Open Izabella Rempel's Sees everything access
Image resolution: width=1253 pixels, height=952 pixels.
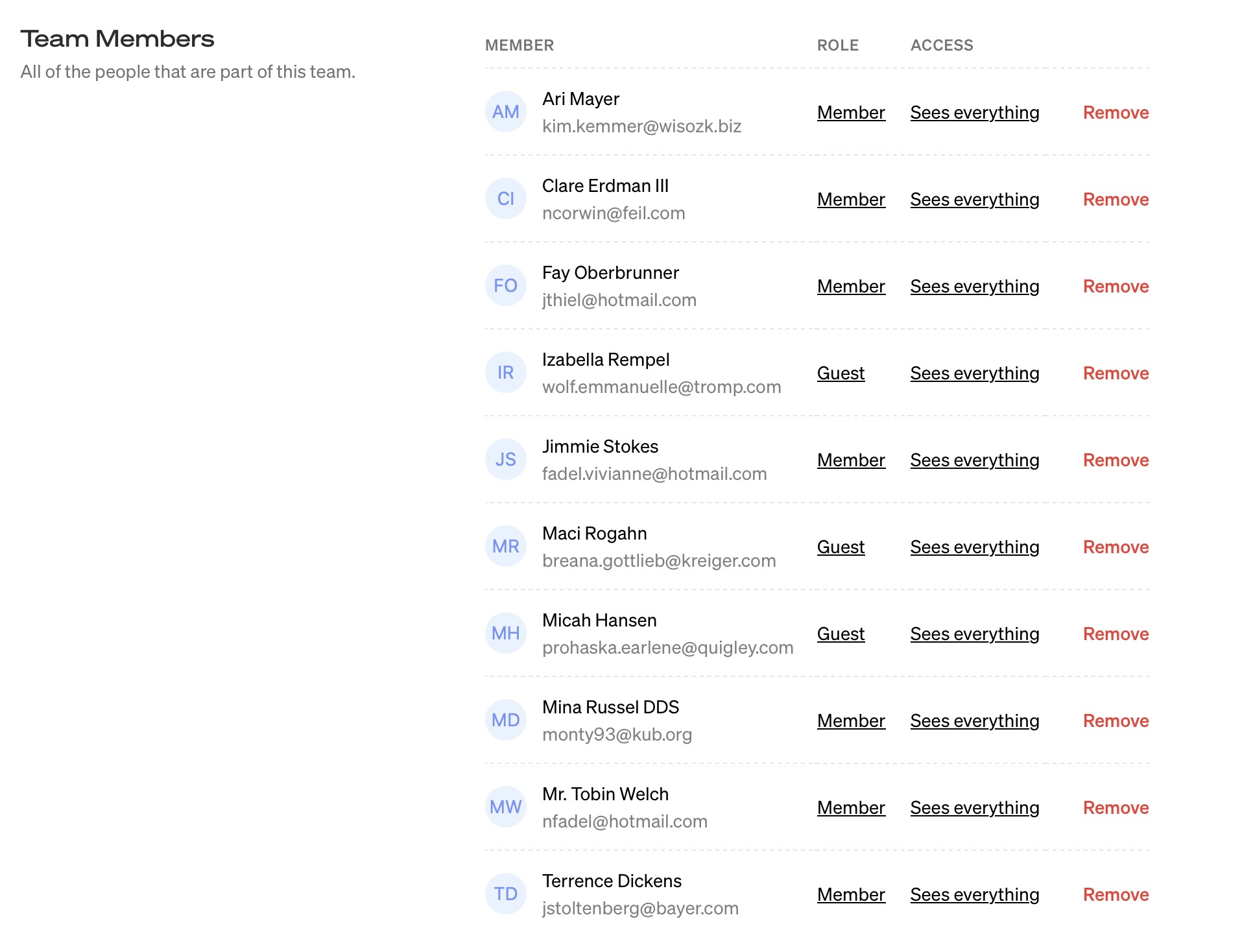pyautogui.click(x=975, y=373)
